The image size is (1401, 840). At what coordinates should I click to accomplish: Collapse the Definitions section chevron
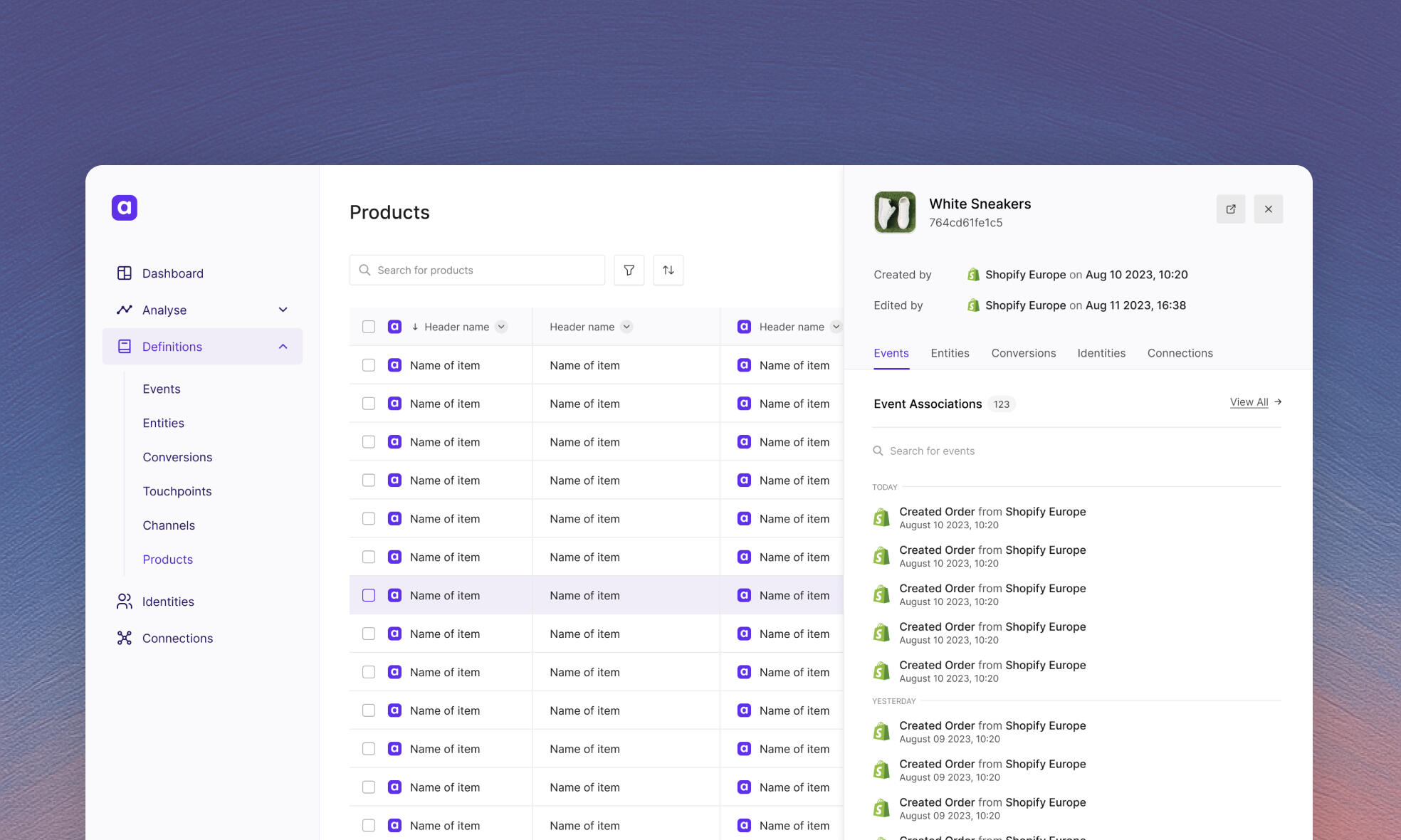point(283,347)
